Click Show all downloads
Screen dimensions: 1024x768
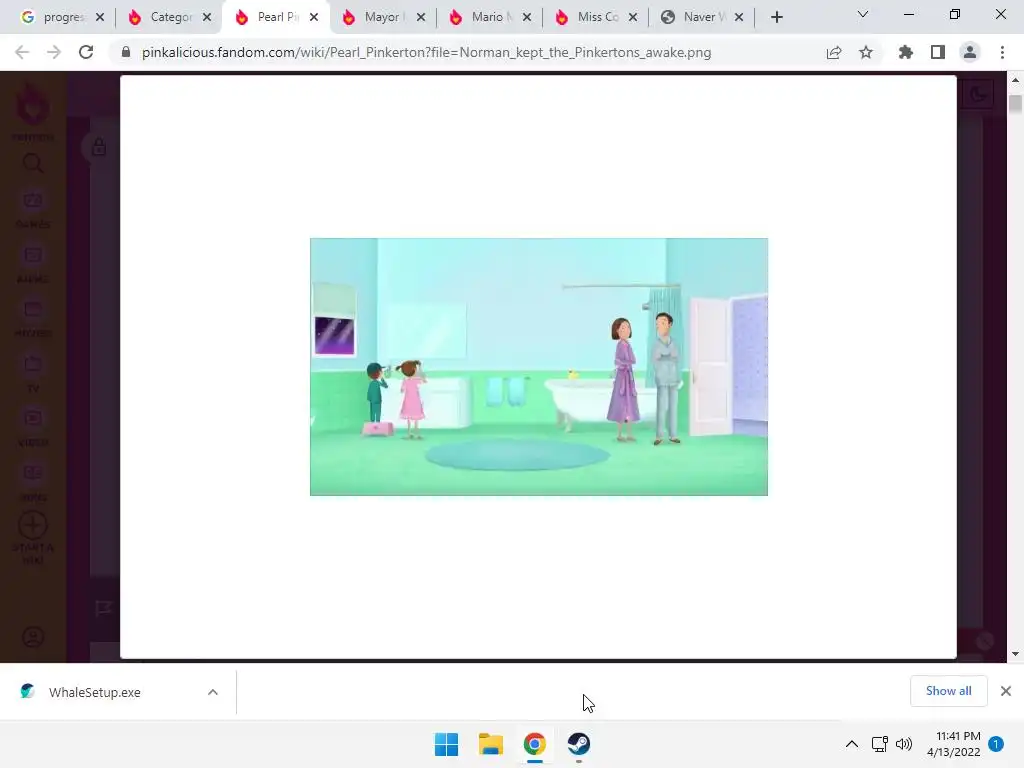pos(948,691)
